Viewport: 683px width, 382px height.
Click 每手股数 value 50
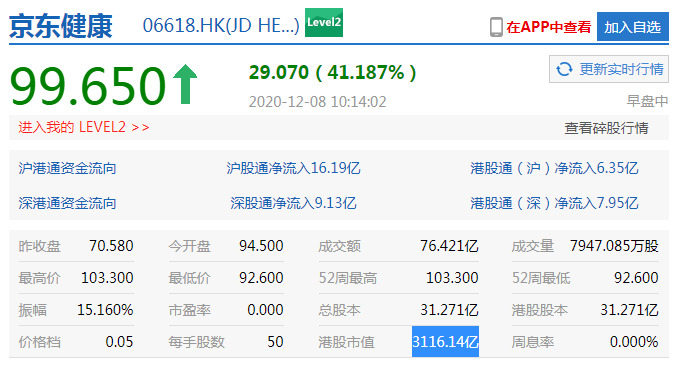[x=275, y=341]
